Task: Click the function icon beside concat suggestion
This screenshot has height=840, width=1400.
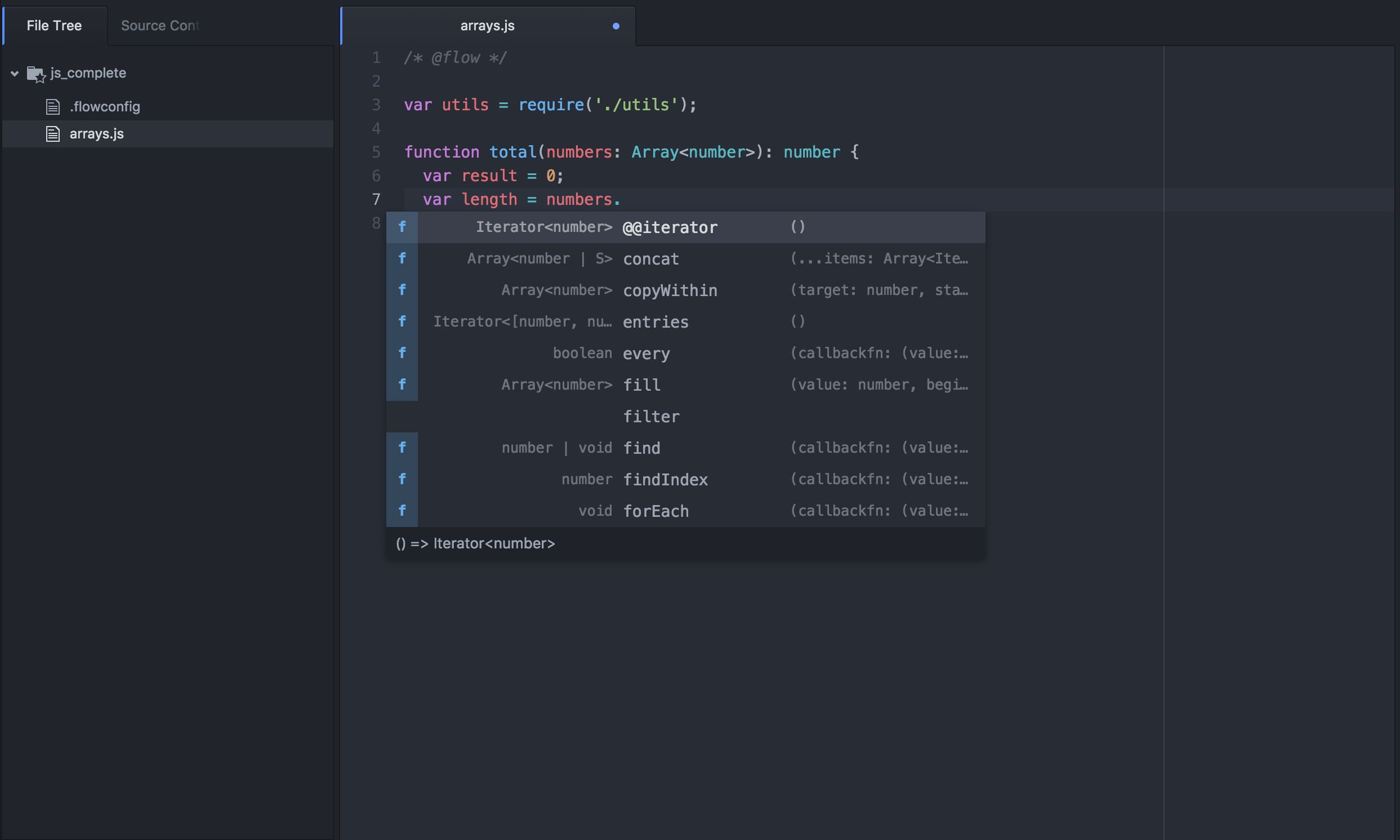Action: (x=402, y=258)
